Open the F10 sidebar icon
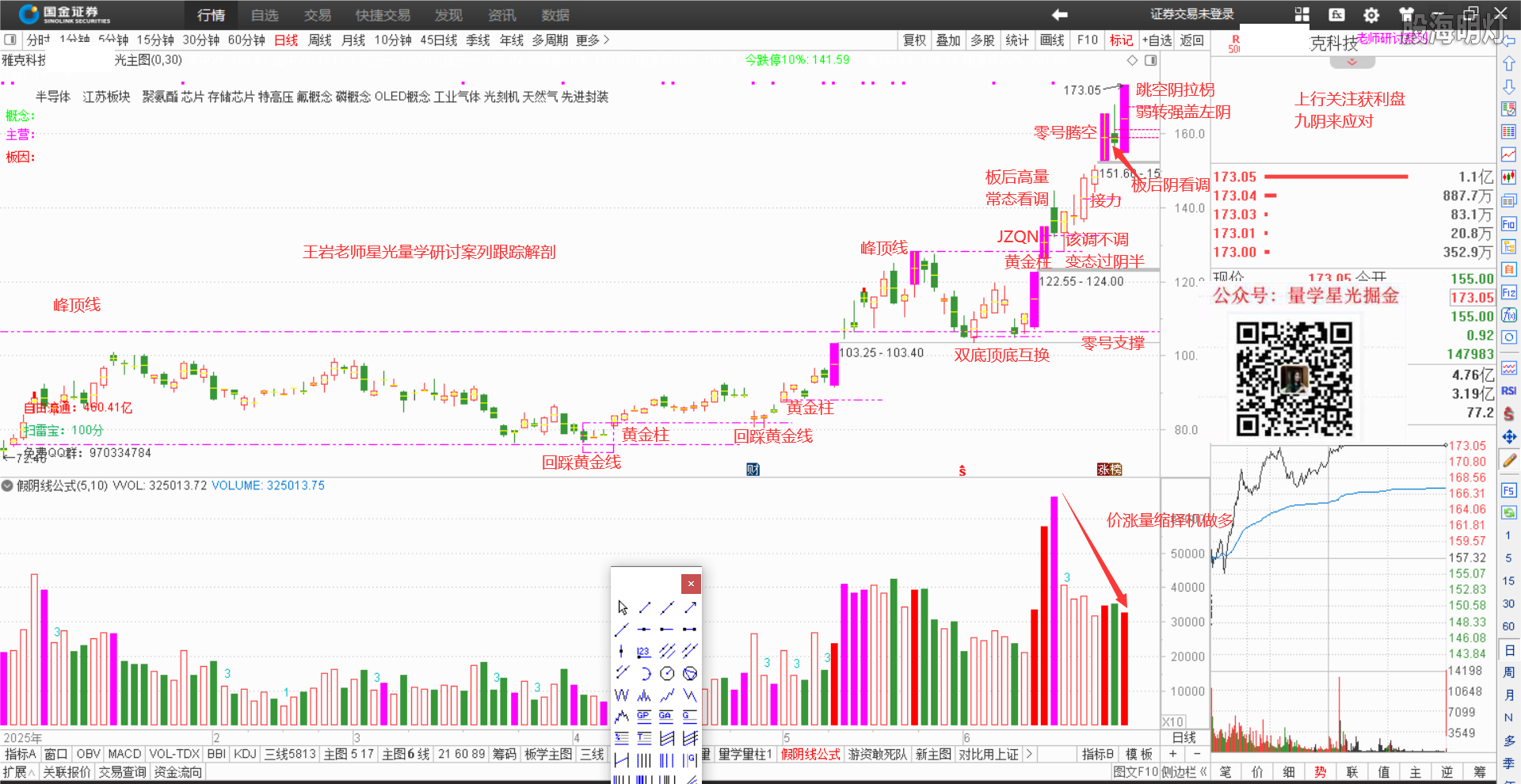Screen dimensions: 1521x784 [x=1508, y=224]
